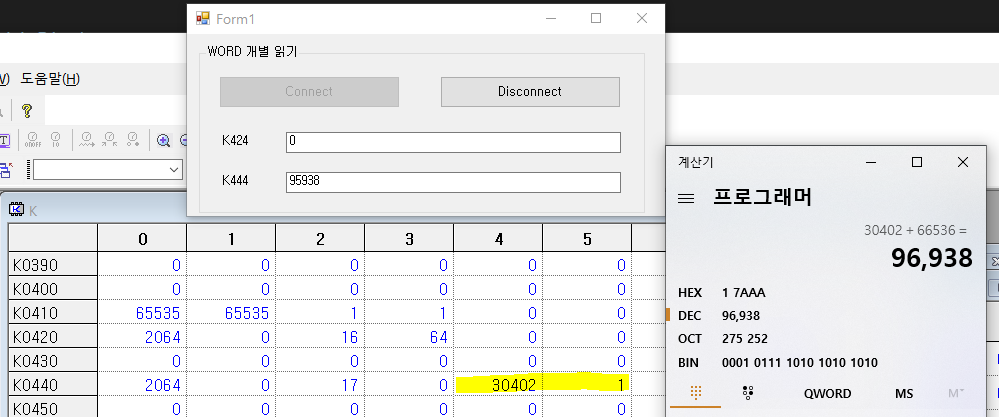The height and width of the screenshot is (417, 999).
Task: Click the gauge icon with wavy arrow
Action: click(x=87, y=139)
